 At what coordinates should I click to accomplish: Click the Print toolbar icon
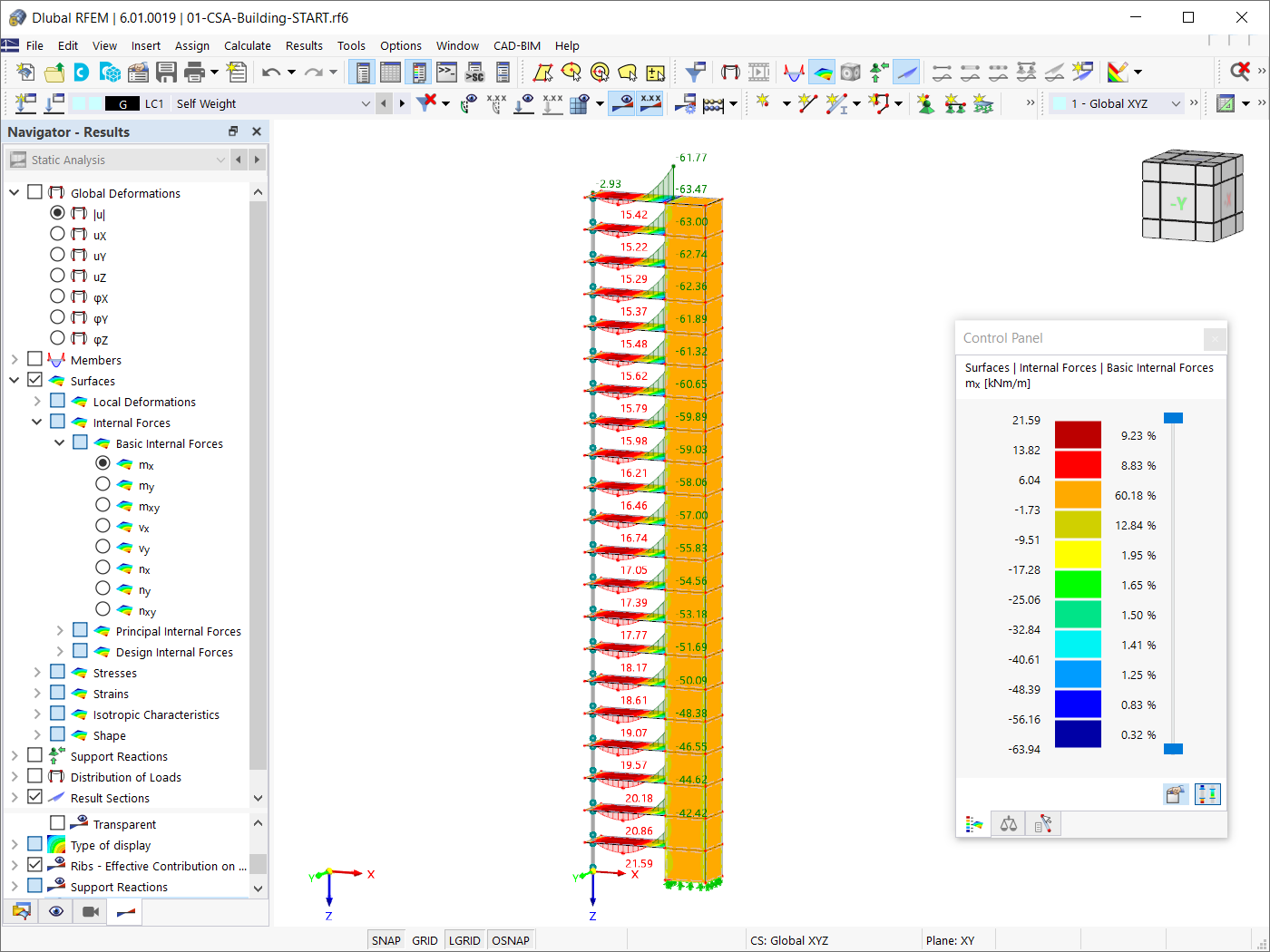coord(194,72)
